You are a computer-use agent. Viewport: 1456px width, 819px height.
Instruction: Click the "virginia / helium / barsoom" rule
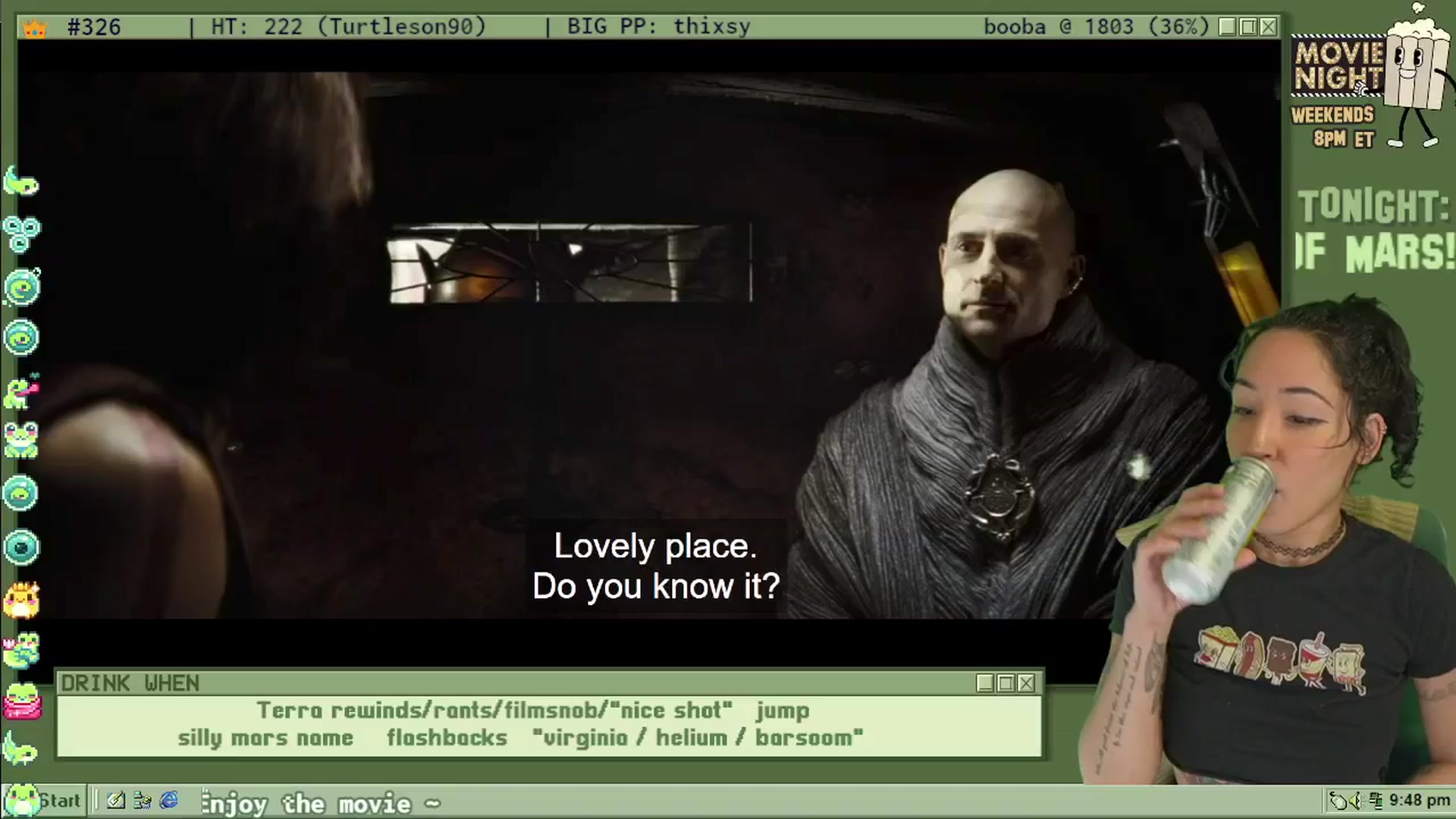[698, 738]
